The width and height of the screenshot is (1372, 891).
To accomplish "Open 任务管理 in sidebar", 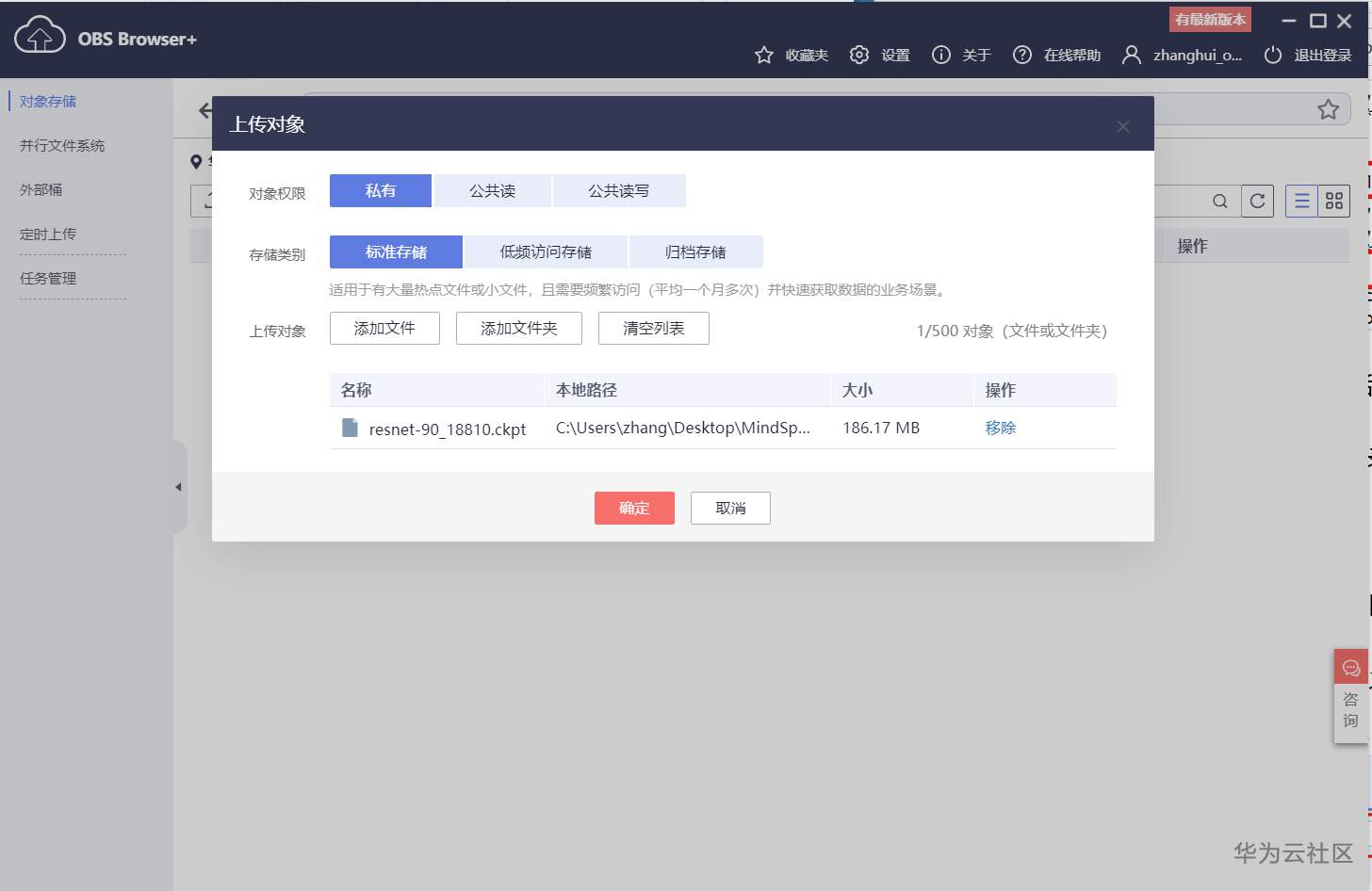I will coord(48,278).
